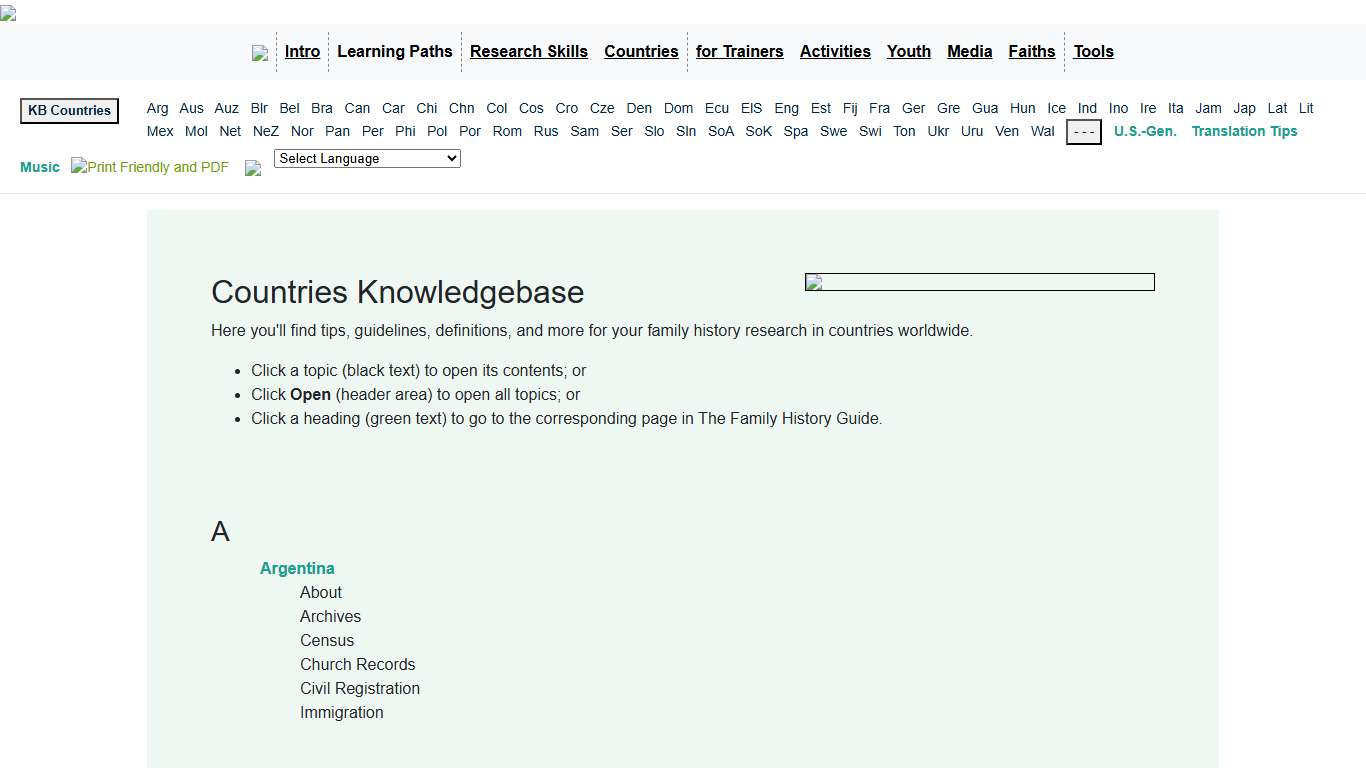The width and height of the screenshot is (1366, 768).
Task: Click the banner image next to the Countries Knowledgebase heading
Action: coord(979,282)
